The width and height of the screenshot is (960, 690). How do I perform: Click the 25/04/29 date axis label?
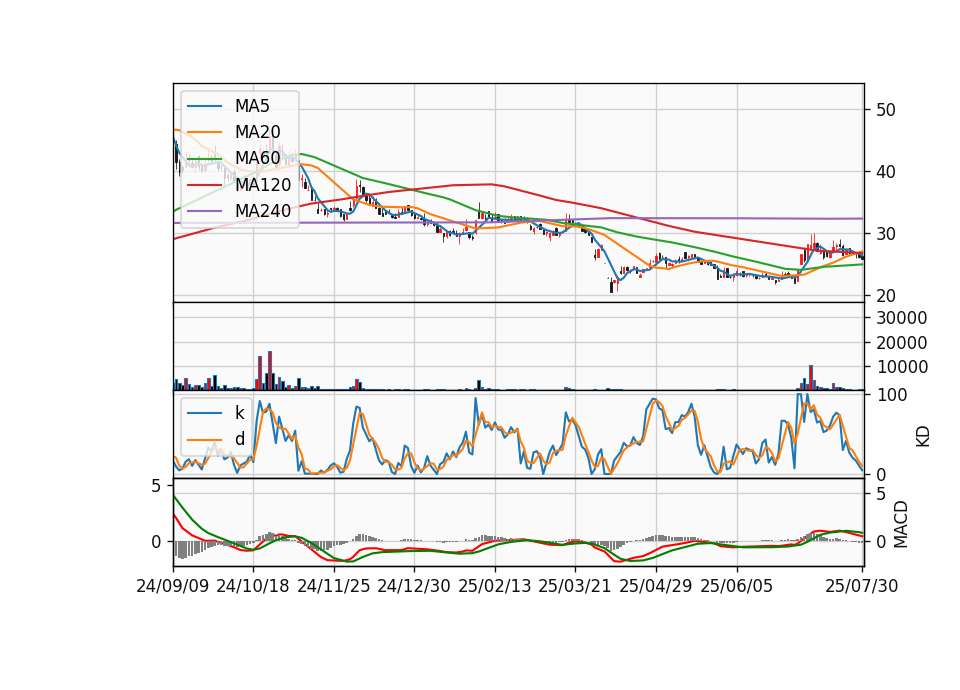(x=656, y=586)
